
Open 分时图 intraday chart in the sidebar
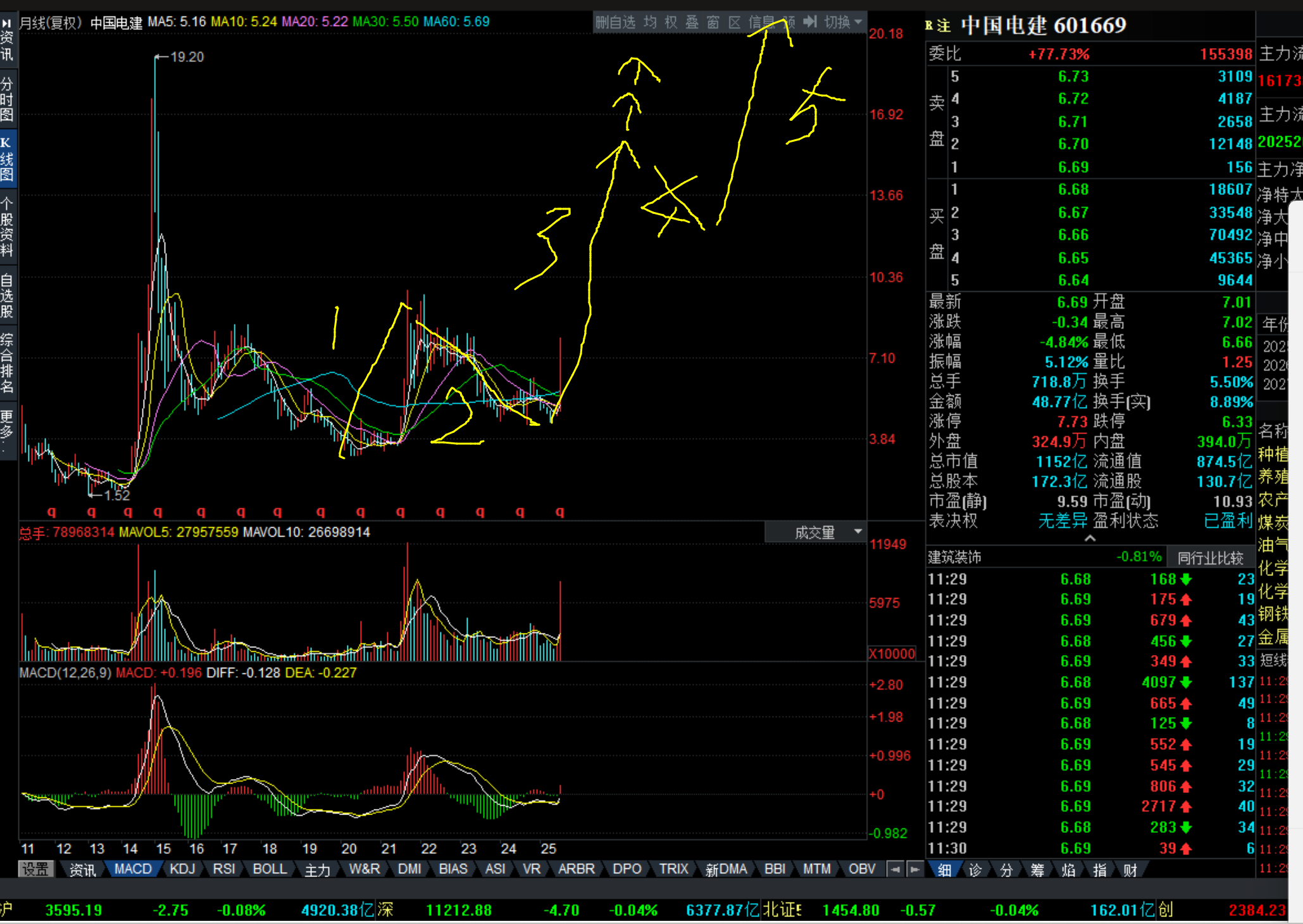click(x=7, y=99)
